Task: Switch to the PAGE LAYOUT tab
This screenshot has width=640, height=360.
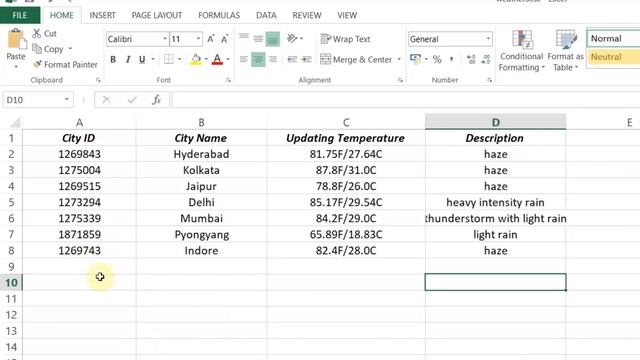Action: pos(157,16)
